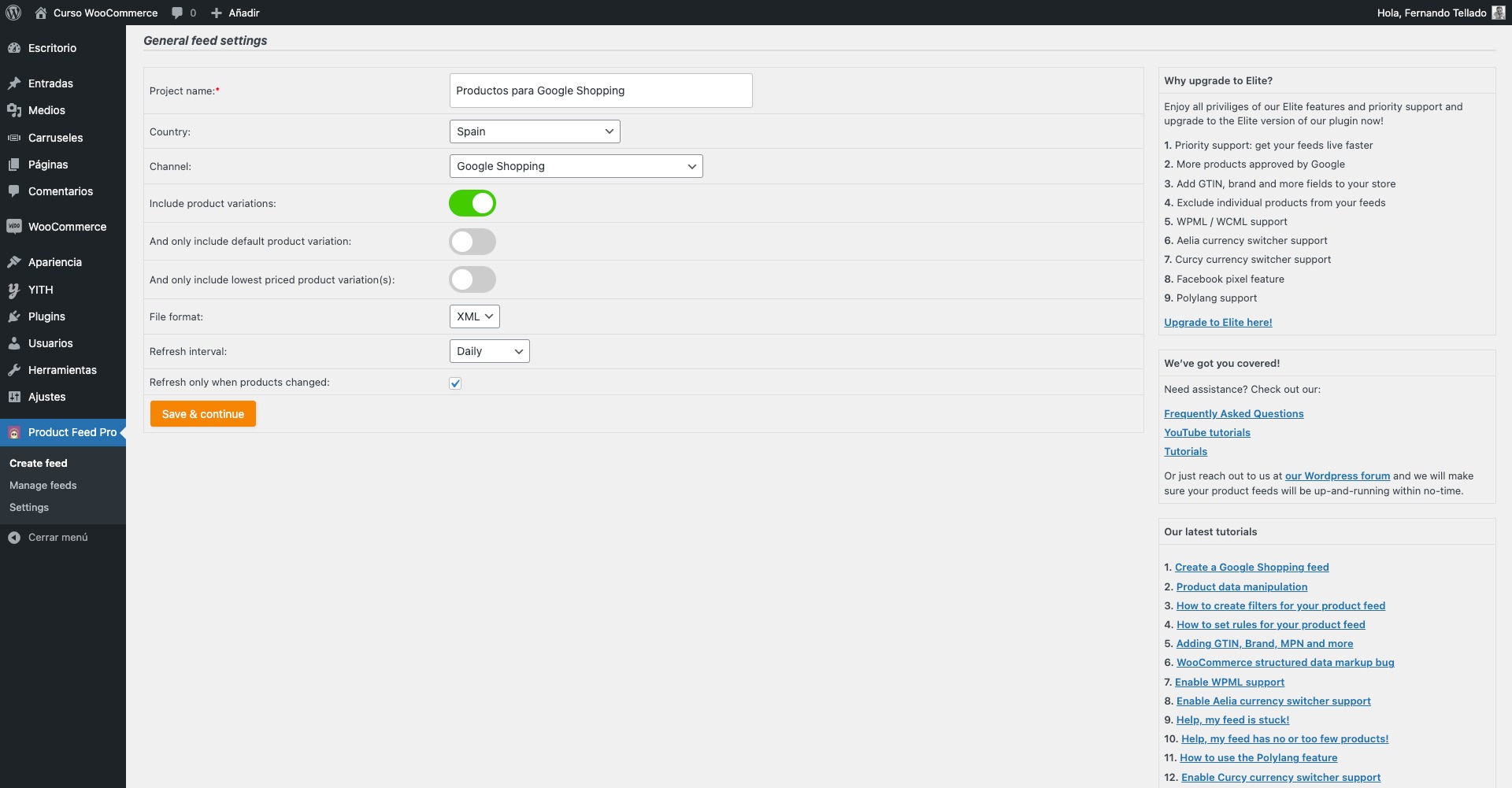1512x788 pixels.
Task: Click inside the Project name field
Action: (600, 90)
